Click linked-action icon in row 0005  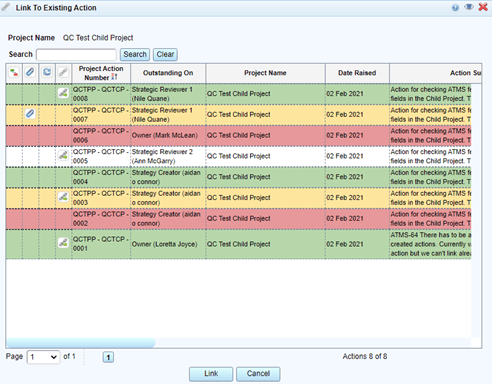pyautogui.click(x=63, y=155)
